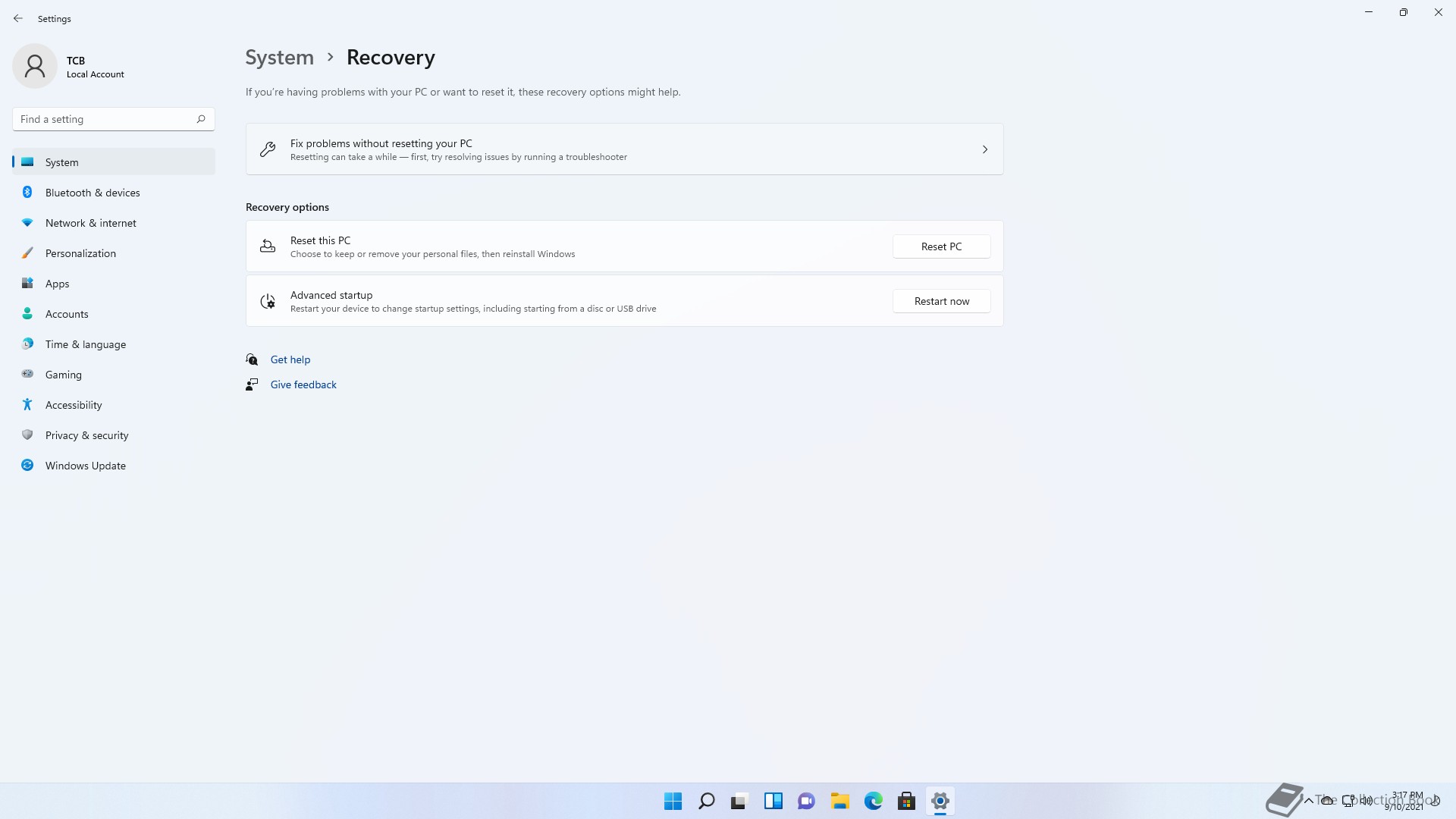Click the Accessibility figure icon
Image resolution: width=1456 pixels, height=819 pixels.
[x=27, y=405]
